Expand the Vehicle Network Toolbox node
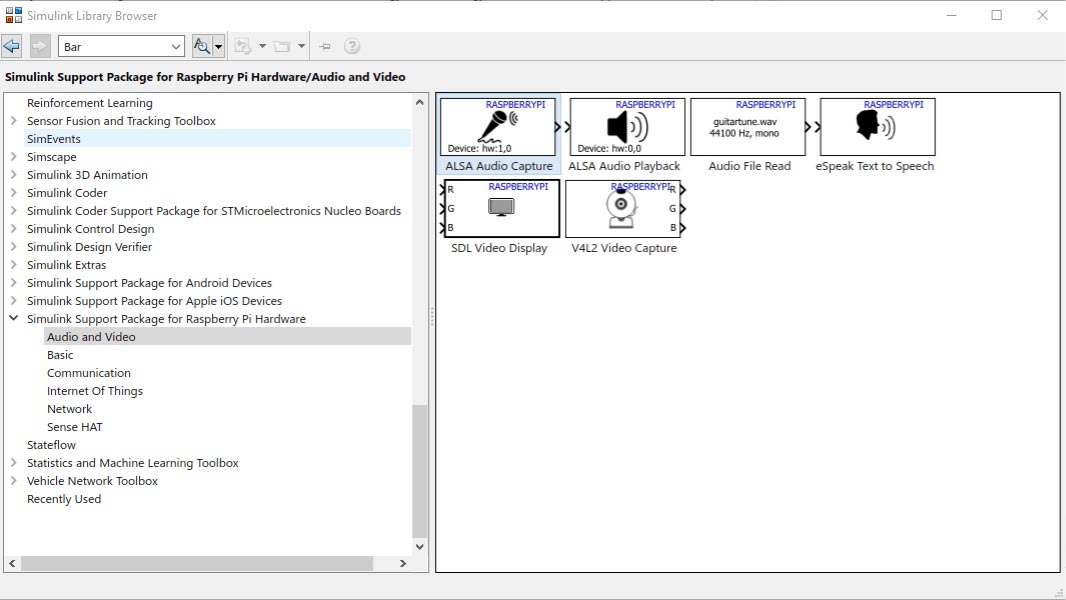 point(13,481)
